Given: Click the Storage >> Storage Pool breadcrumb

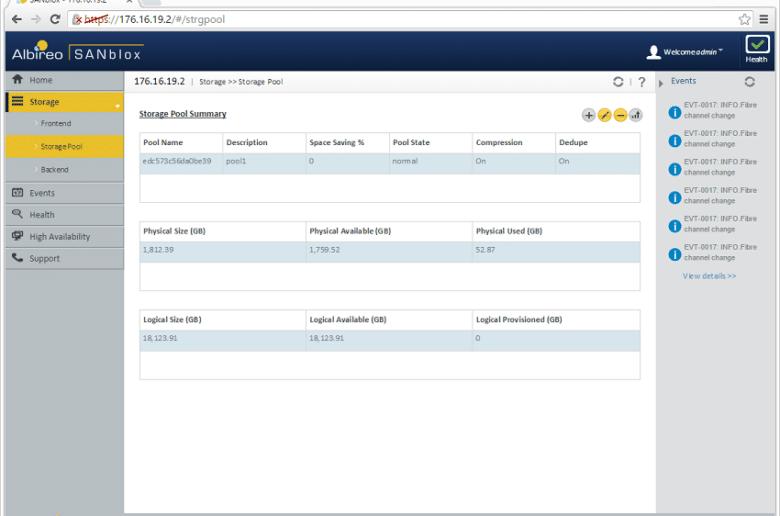Looking at the screenshot, I should click(241, 82).
